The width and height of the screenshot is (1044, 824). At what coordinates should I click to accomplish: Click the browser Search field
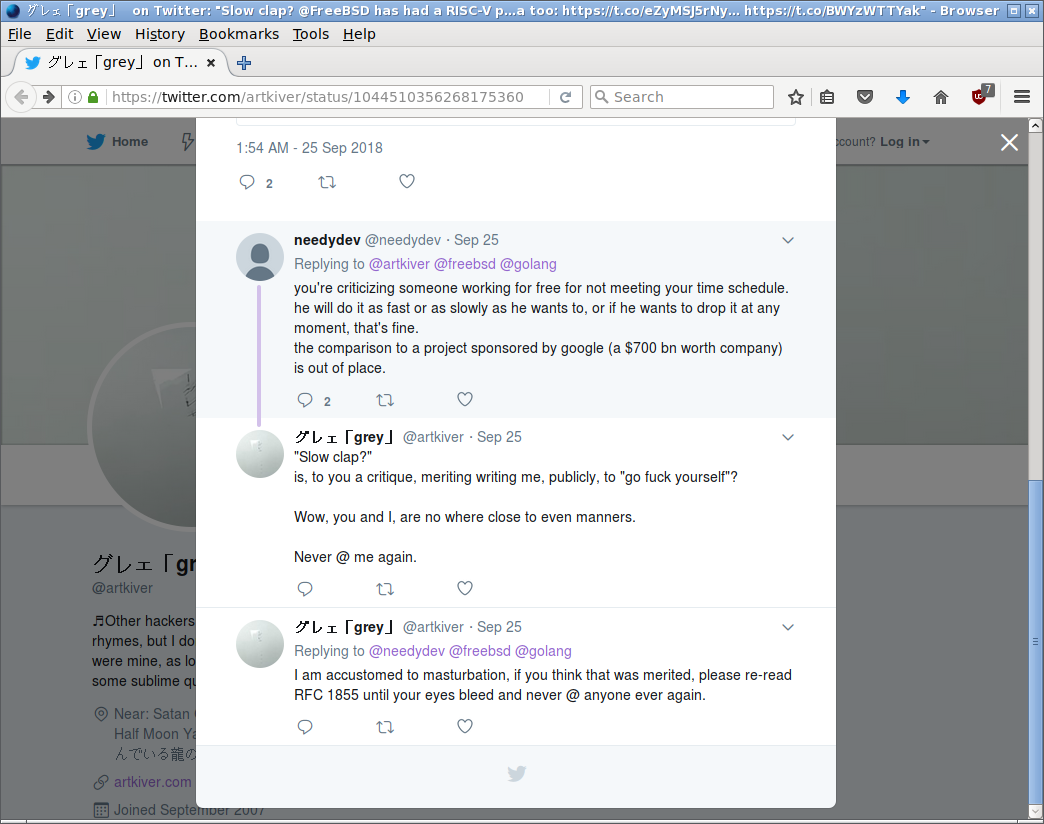682,97
